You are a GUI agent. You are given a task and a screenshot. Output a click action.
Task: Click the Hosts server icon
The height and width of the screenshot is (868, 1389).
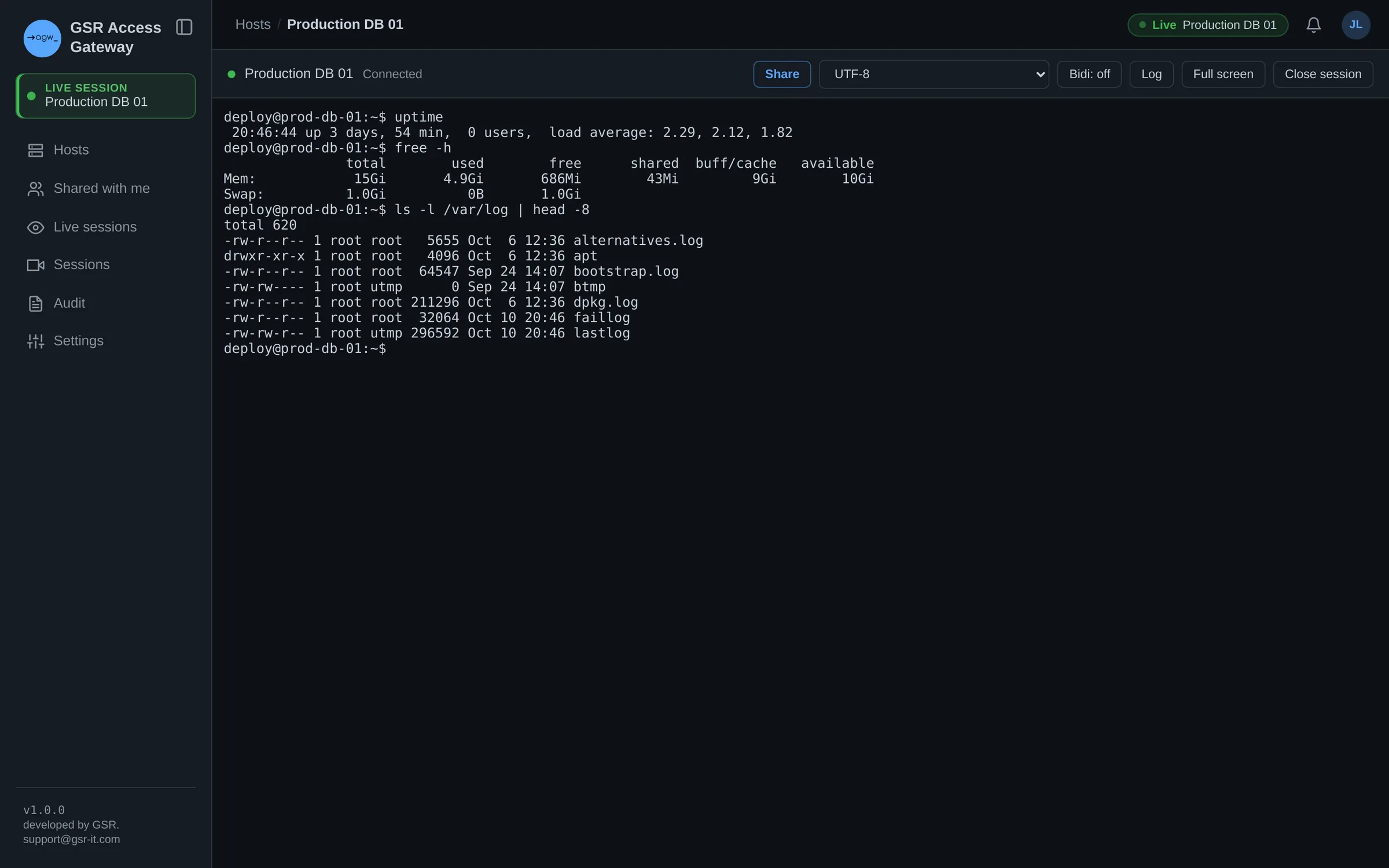(x=35, y=150)
